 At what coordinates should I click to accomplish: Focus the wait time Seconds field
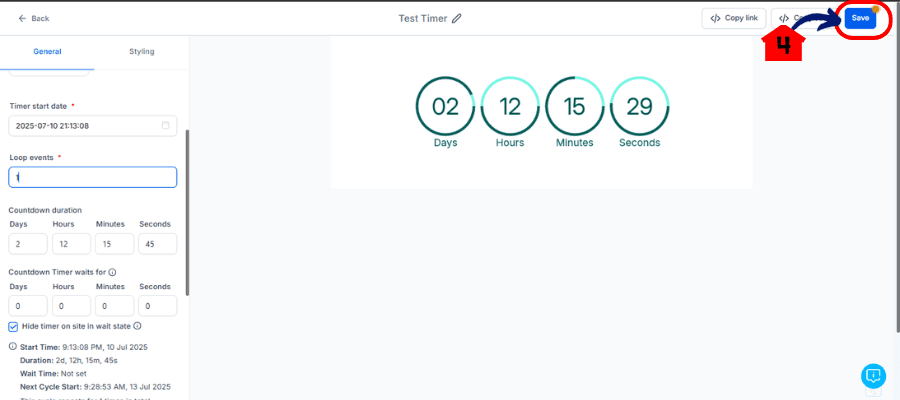[x=158, y=306]
